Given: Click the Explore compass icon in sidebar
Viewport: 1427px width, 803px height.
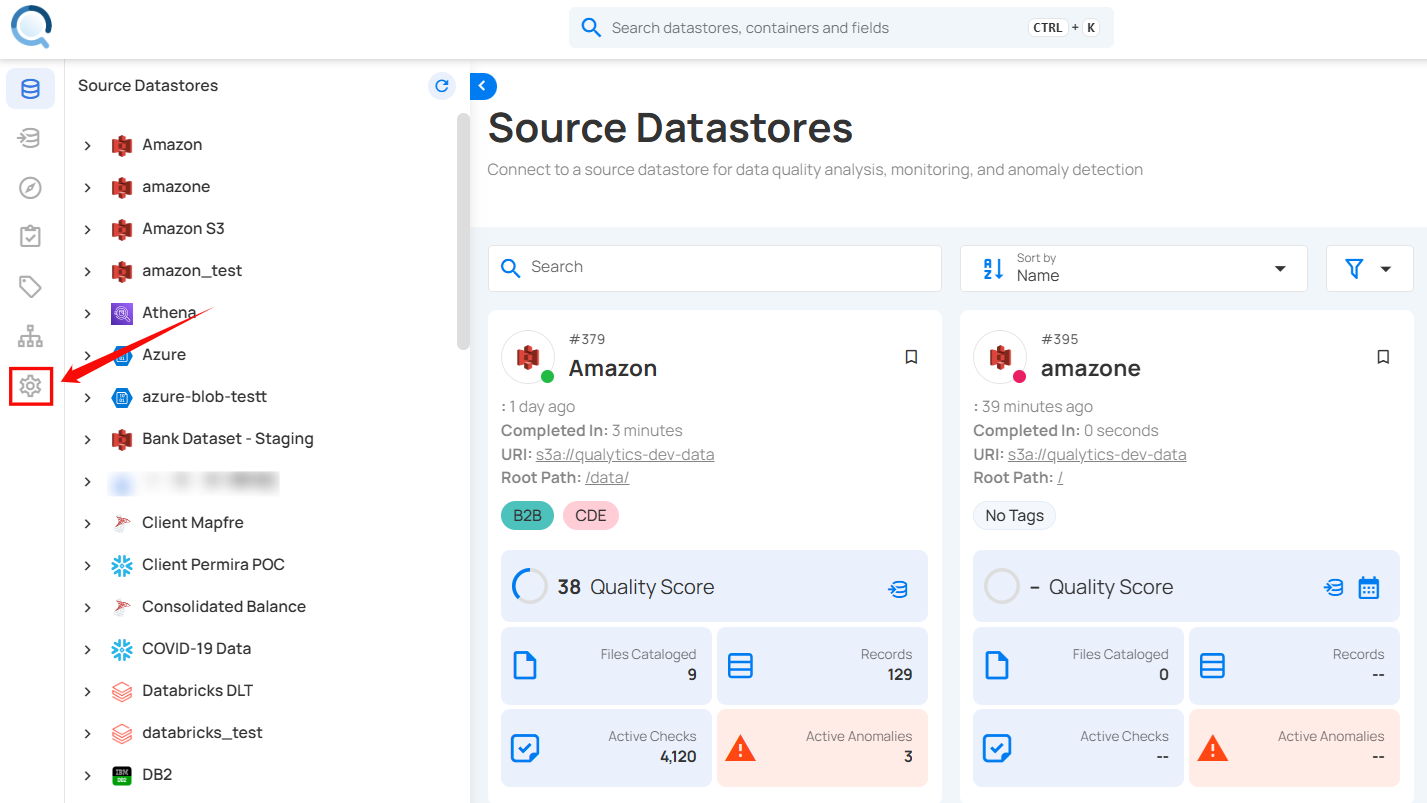Looking at the screenshot, I should 30,188.
